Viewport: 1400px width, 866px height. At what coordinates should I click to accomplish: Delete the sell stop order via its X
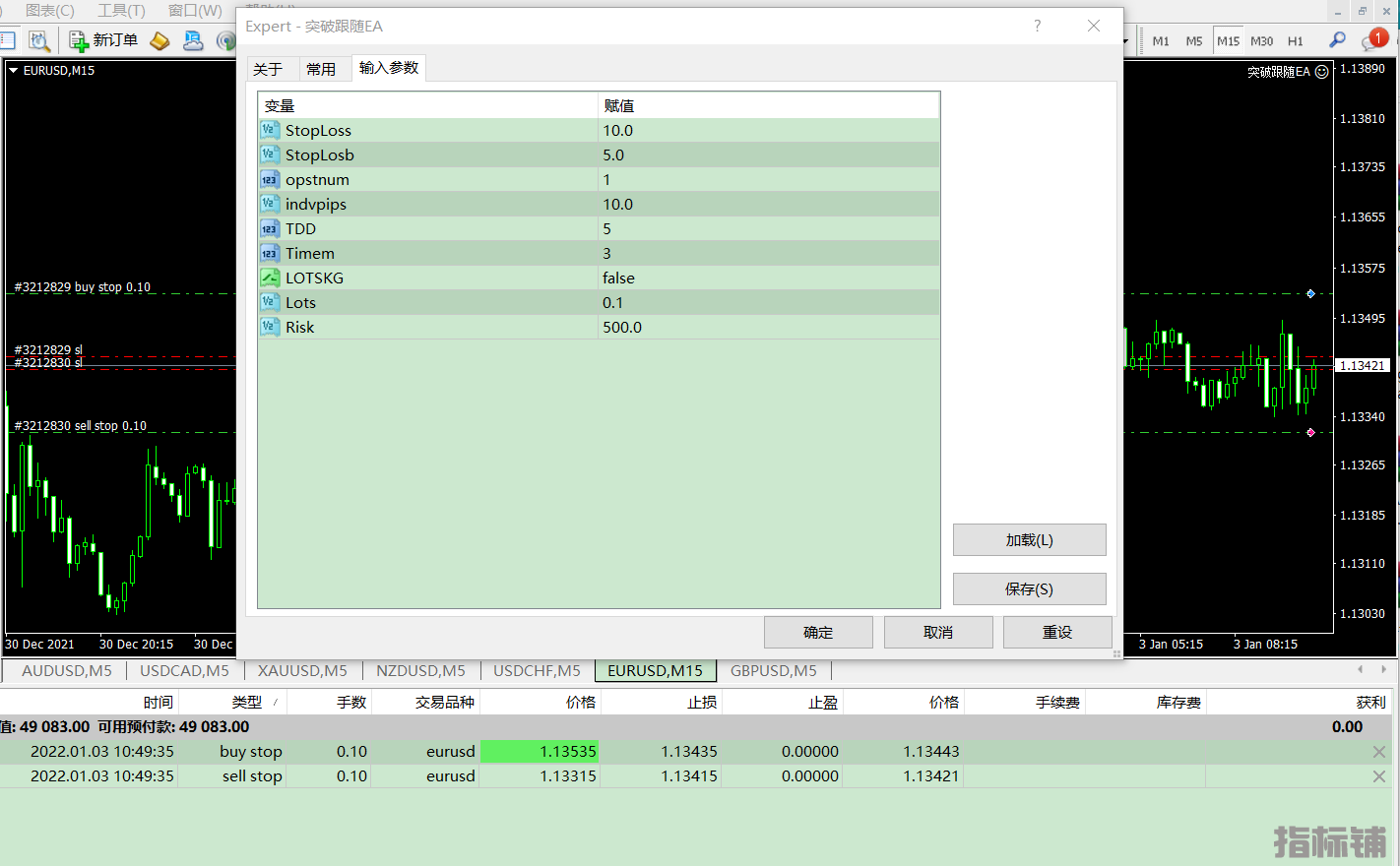(x=1379, y=776)
